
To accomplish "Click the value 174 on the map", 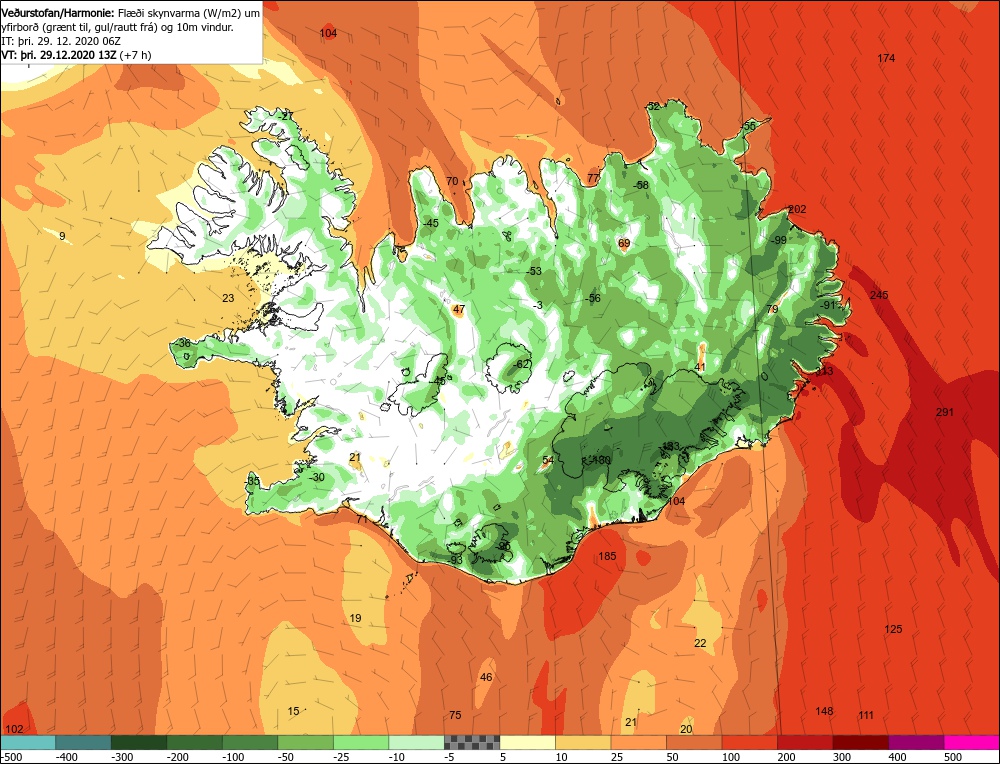I will 886,58.
